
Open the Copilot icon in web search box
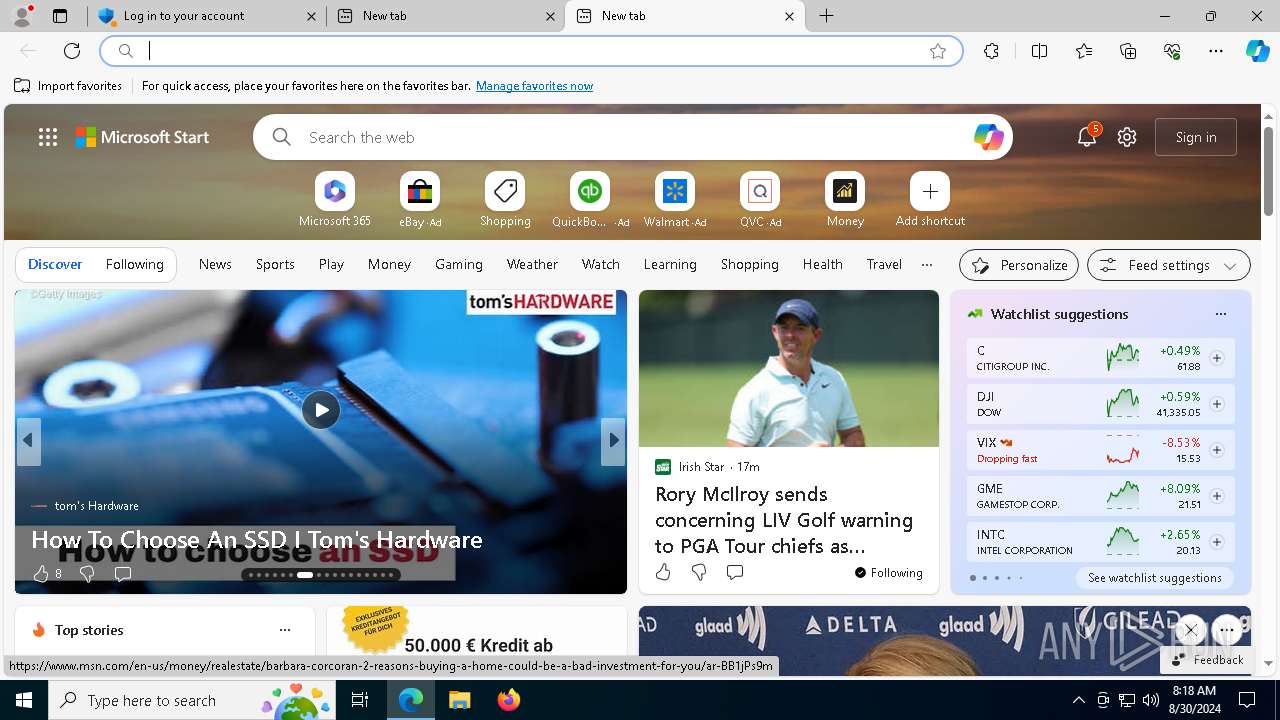[x=988, y=137]
